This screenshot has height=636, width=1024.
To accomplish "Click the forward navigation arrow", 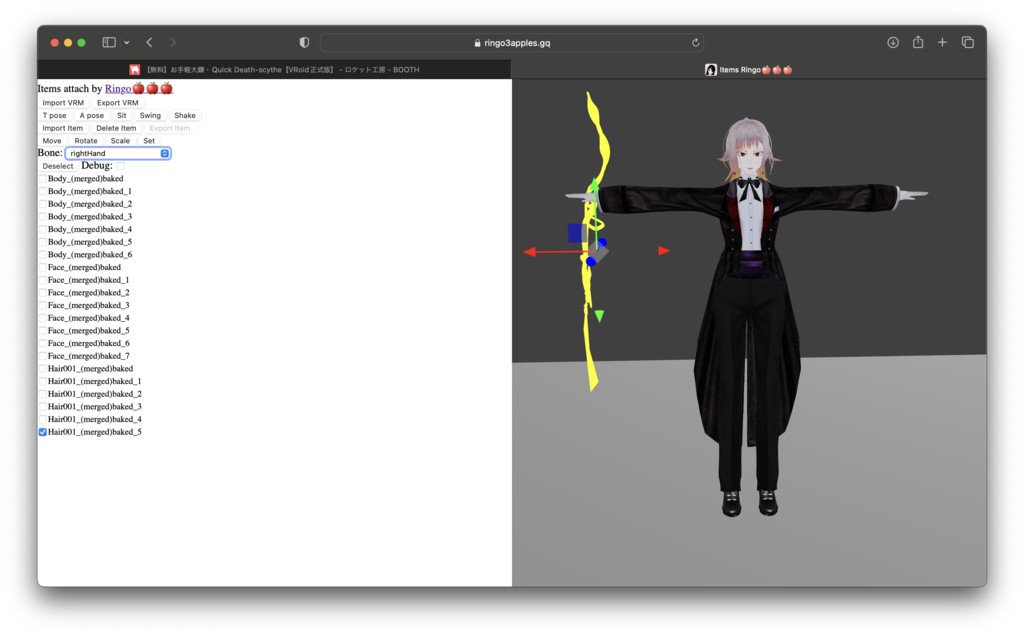I will tap(172, 42).
